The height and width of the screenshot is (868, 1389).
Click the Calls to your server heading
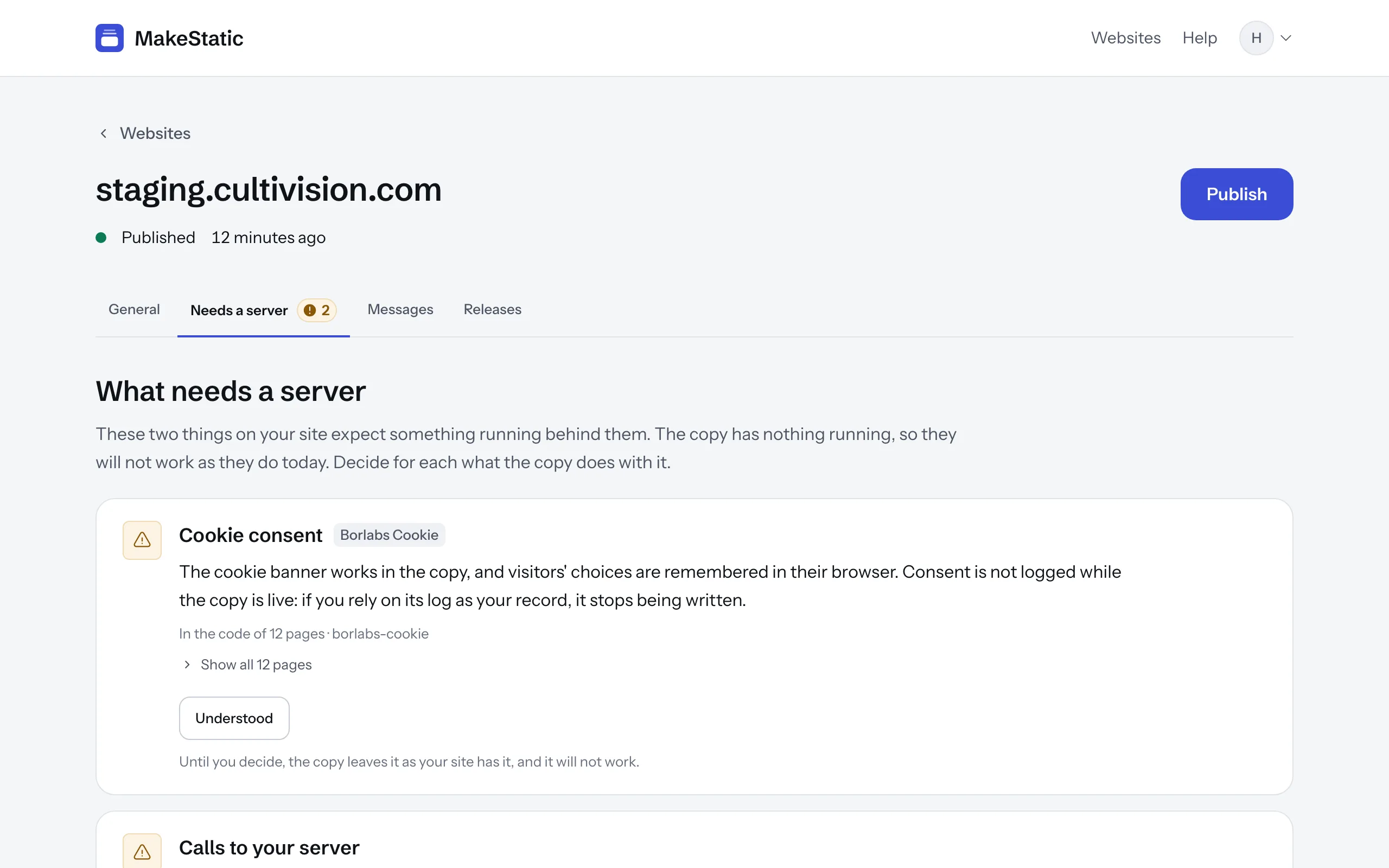tap(269, 847)
